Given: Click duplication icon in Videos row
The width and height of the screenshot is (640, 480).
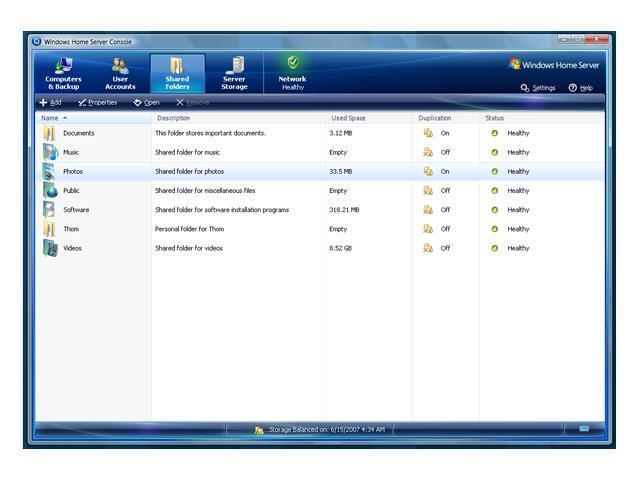Looking at the screenshot, I should (x=428, y=248).
